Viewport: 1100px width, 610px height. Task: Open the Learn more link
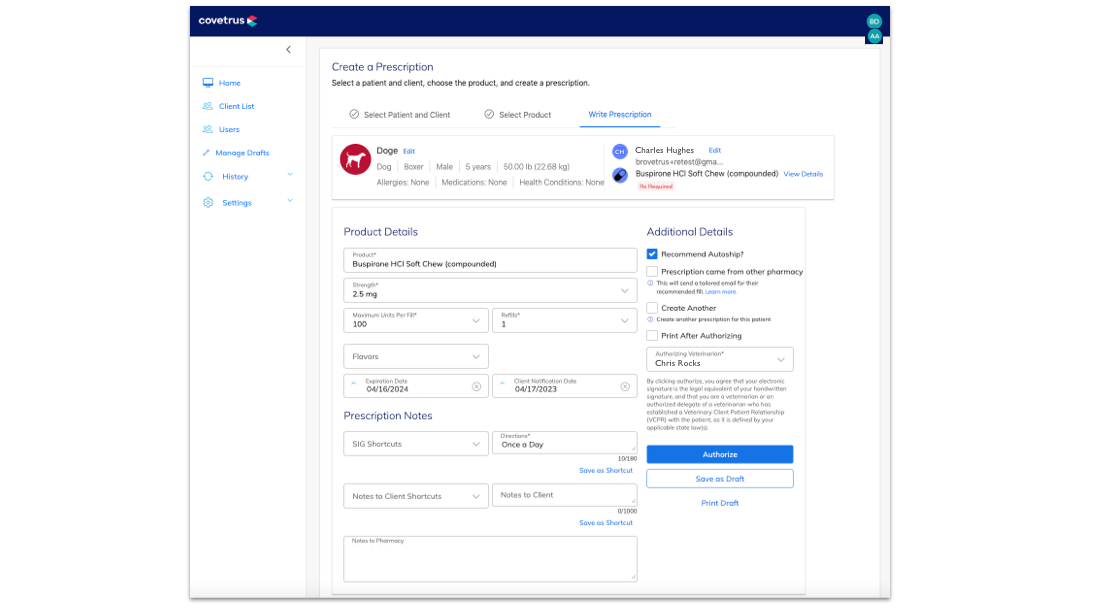722,291
